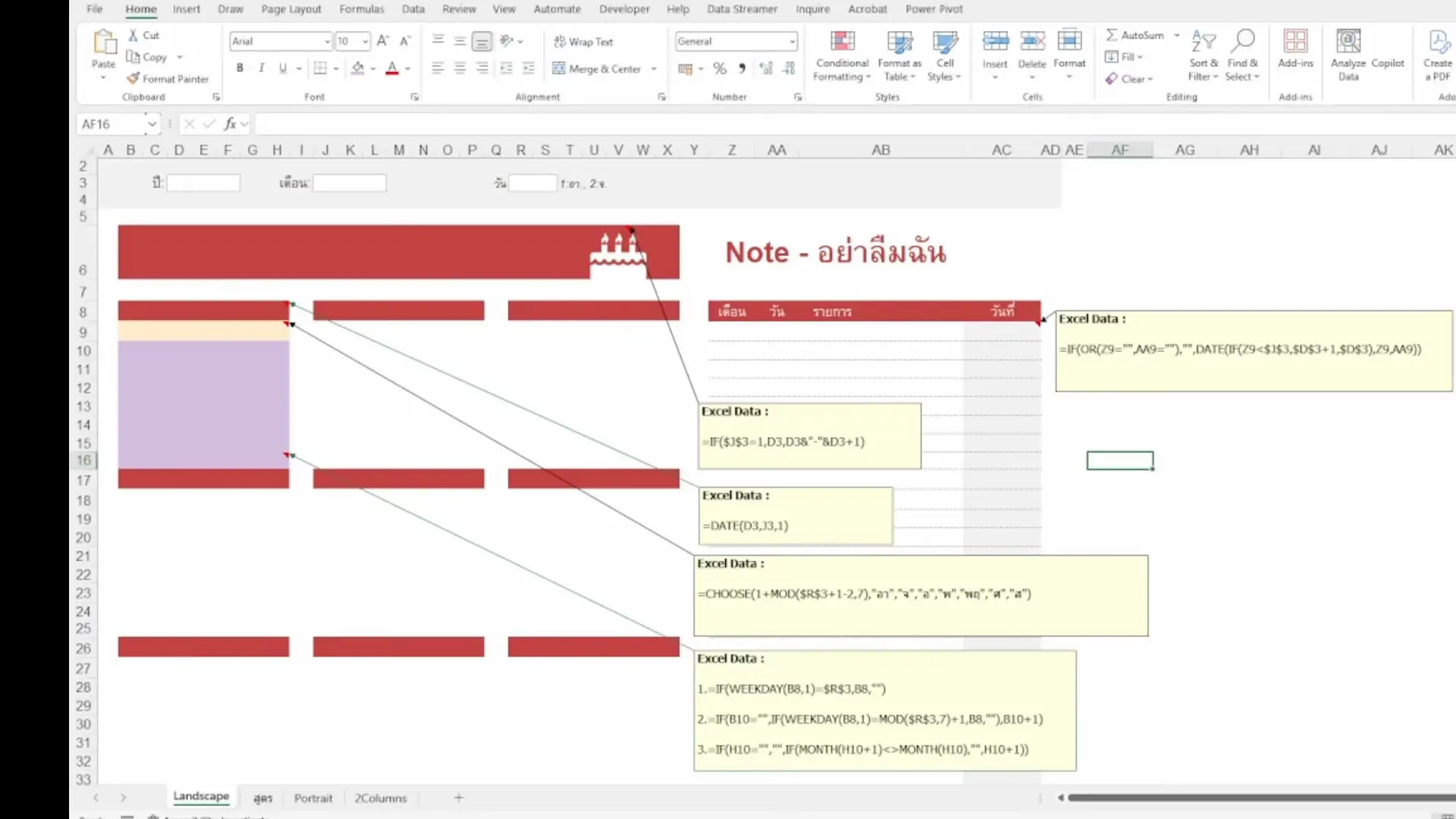Toggle italic formatting
This screenshot has width=1456, height=819.
[261, 67]
